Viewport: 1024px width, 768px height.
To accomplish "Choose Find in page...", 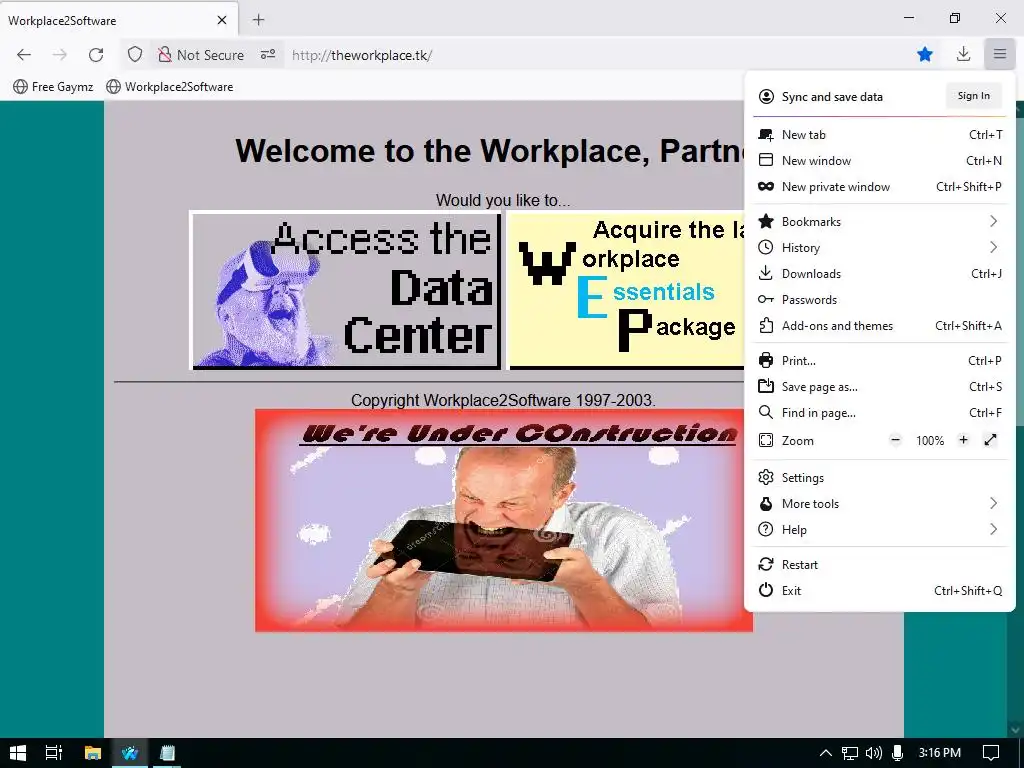I will pos(880,413).
